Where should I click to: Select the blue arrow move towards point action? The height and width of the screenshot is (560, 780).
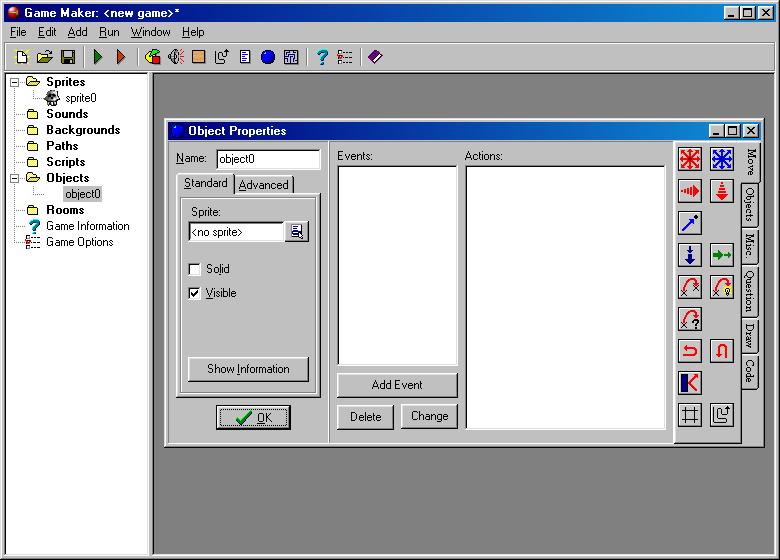pos(690,223)
